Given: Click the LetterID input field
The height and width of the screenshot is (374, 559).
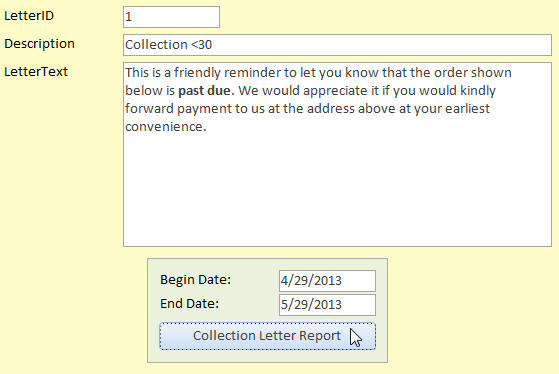Looking at the screenshot, I should coord(171,17).
